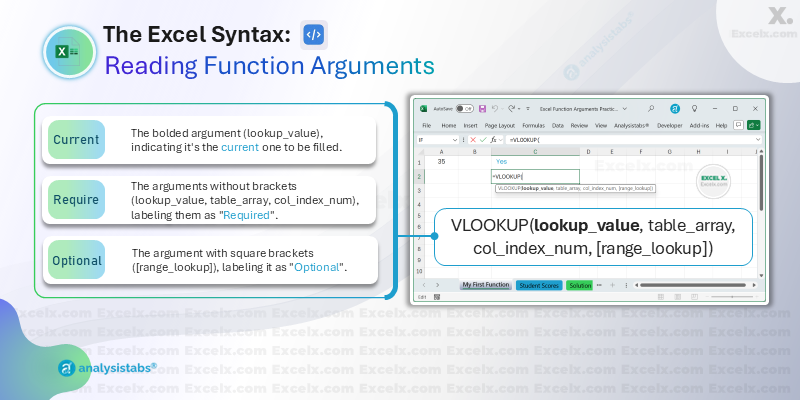Click the analysistabs logo at bottom left
Image resolution: width=800 pixels, height=400 pixels.
[x=107, y=368]
